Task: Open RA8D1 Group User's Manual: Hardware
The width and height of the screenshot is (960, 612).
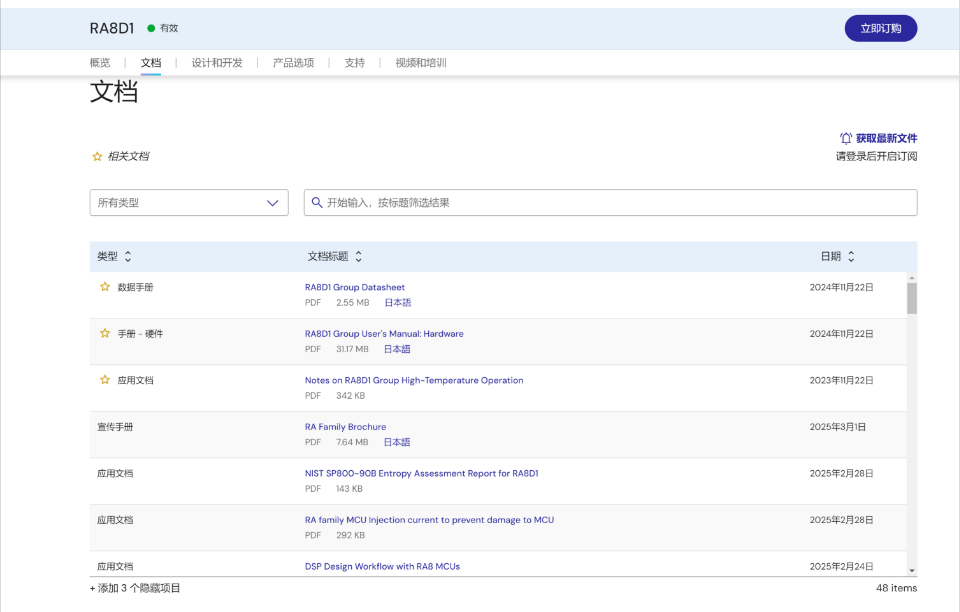Action: (x=384, y=334)
